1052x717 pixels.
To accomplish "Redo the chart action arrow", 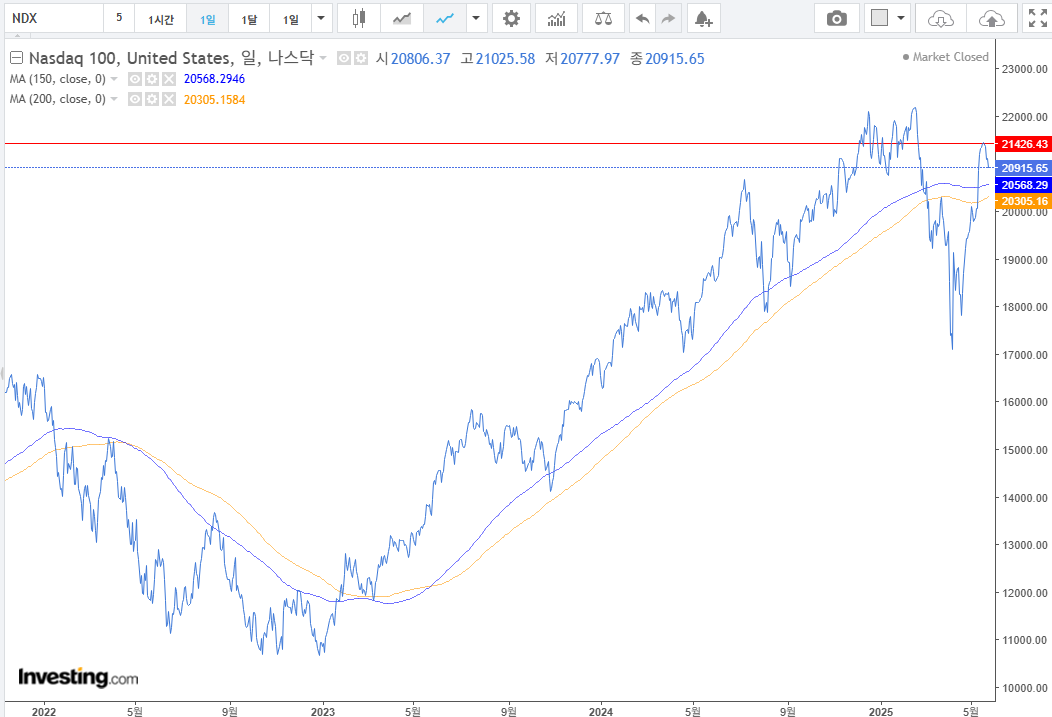I will pos(668,19).
